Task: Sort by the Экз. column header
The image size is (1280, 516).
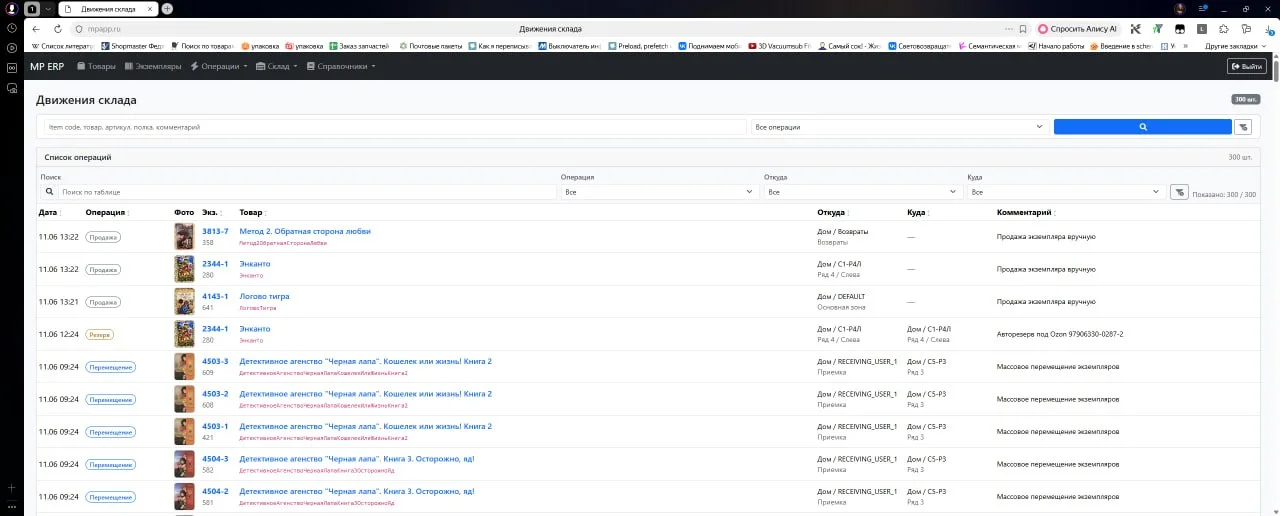Action: pos(210,213)
